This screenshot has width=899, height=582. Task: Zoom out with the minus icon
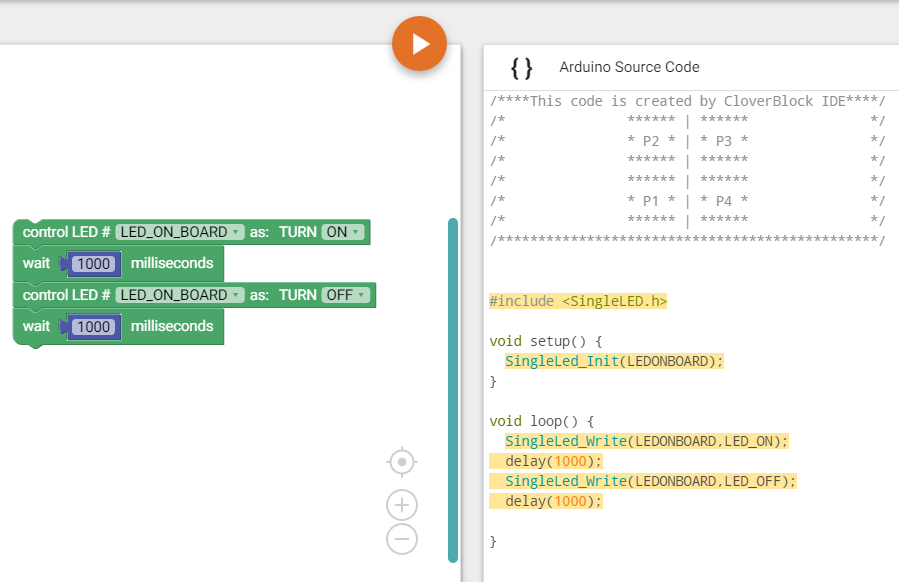(402, 539)
